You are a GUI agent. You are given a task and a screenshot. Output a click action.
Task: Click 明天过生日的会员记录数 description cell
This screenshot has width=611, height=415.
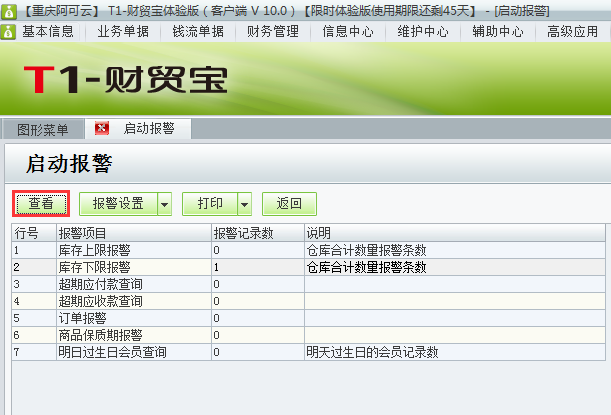click(455, 352)
